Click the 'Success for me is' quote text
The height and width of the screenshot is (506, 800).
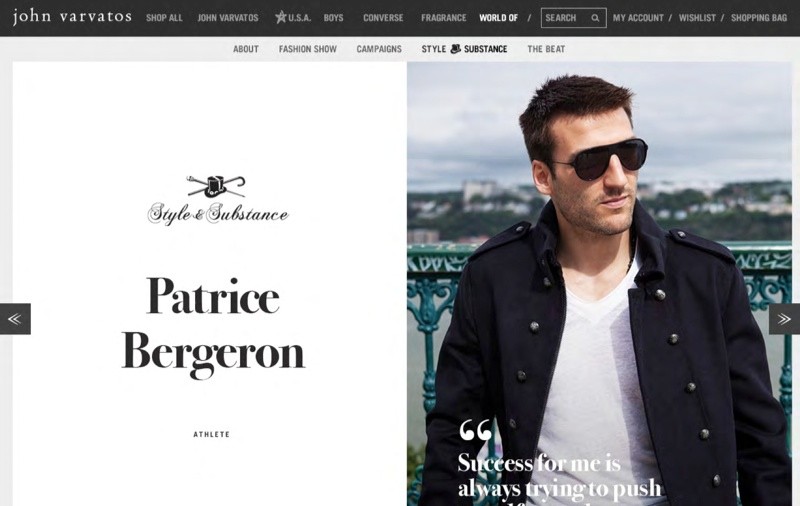(539, 463)
